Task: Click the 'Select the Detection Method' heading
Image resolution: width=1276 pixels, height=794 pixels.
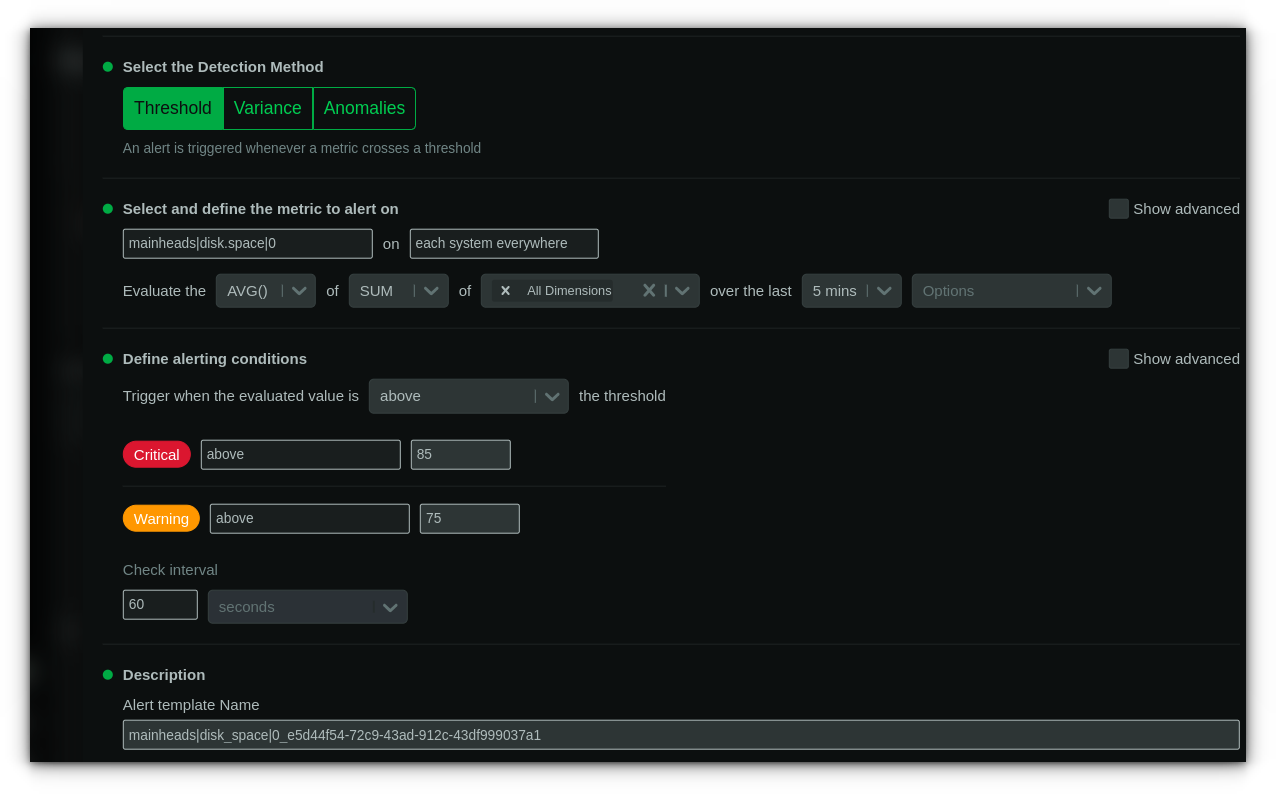Action: [x=223, y=67]
